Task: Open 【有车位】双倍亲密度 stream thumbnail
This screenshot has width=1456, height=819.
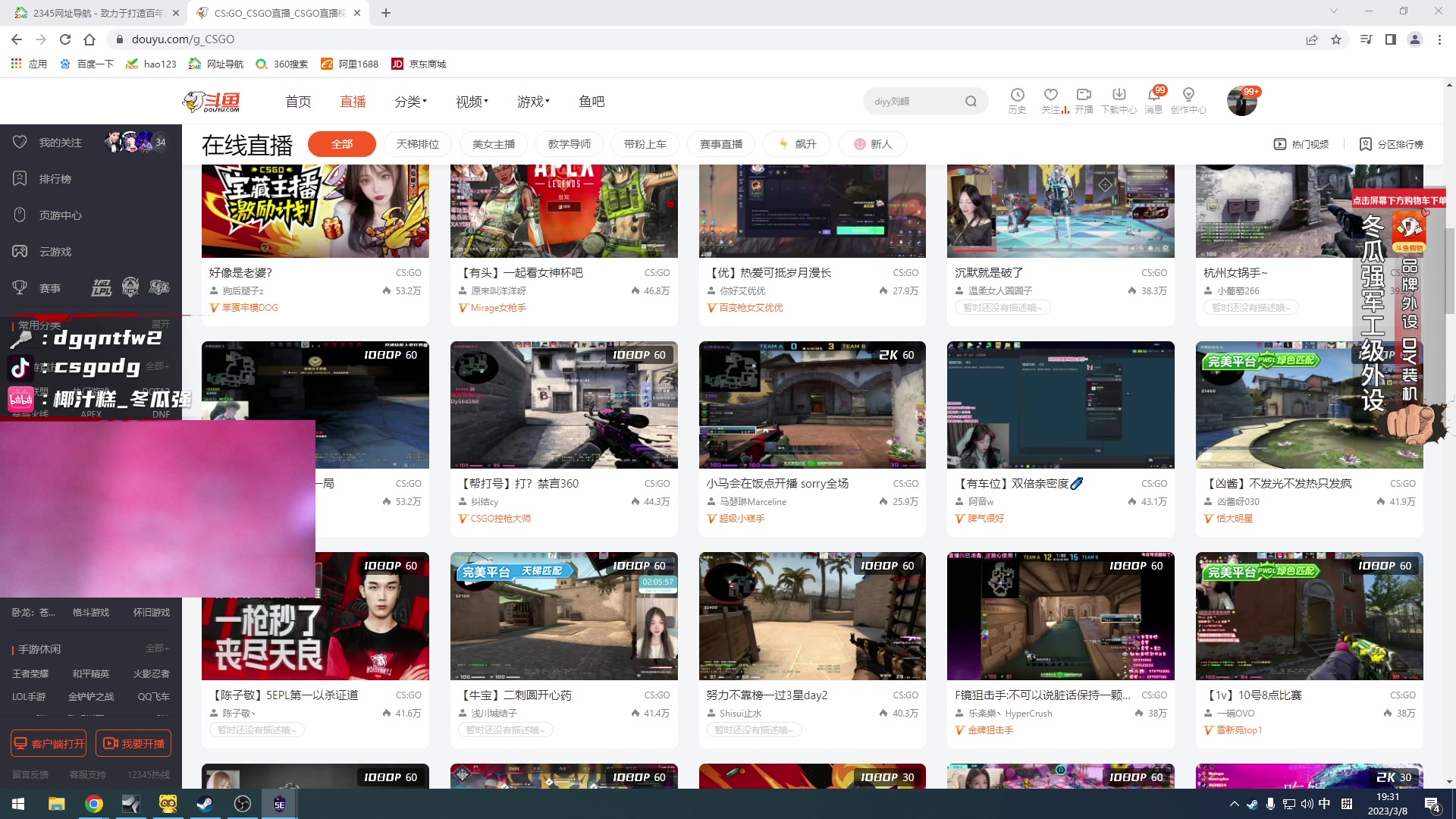Action: [1061, 405]
